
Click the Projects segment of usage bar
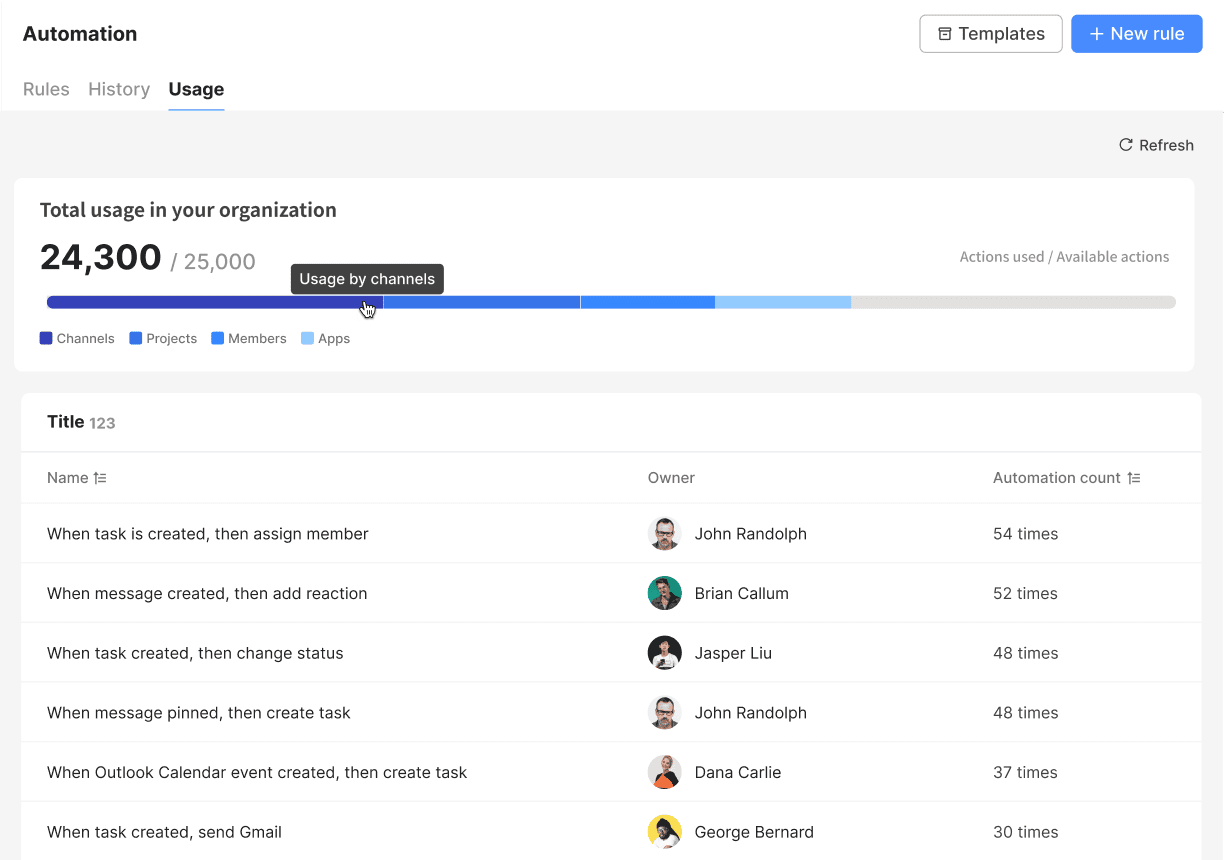[481, 302]
